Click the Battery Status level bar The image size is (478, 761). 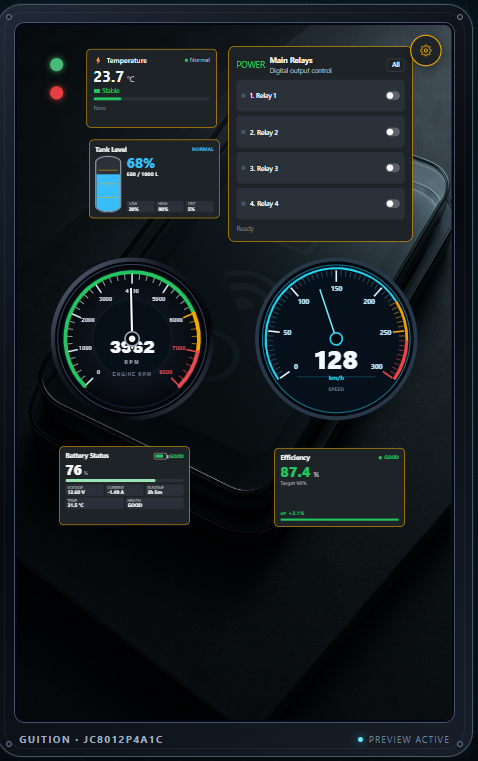coord(125,480)
